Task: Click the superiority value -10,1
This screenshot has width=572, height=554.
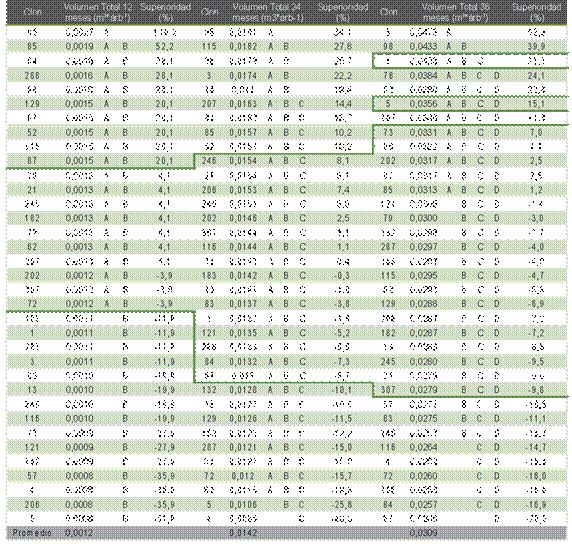Action: coord(342,390)
